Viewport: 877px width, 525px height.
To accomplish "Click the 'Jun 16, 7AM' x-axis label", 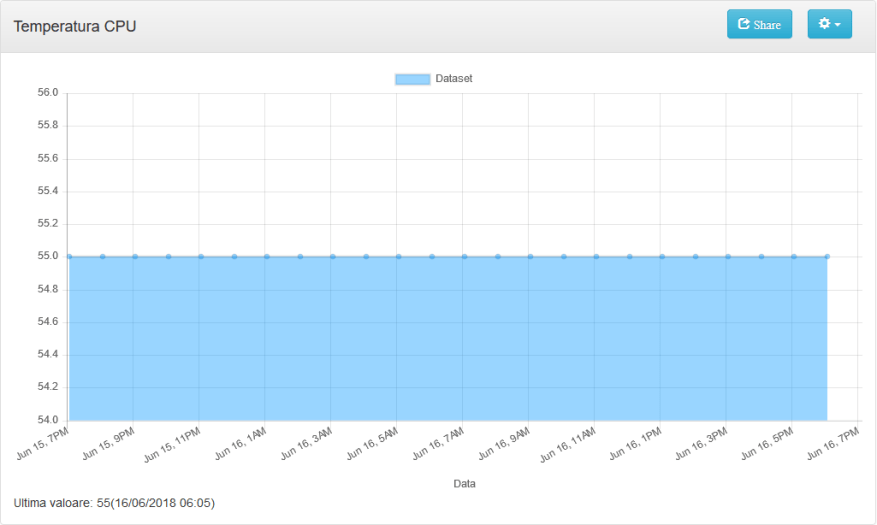I will pyautogui.click(x=439, y=443).
